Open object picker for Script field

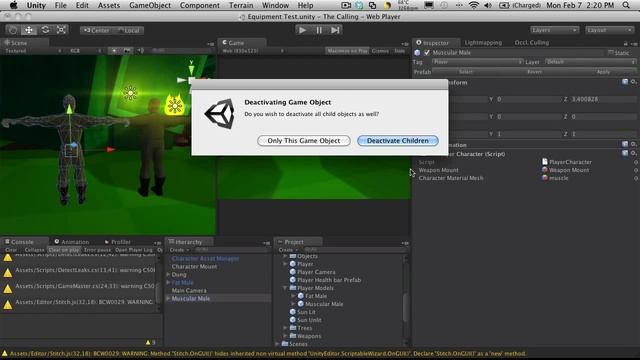point(636,162)
